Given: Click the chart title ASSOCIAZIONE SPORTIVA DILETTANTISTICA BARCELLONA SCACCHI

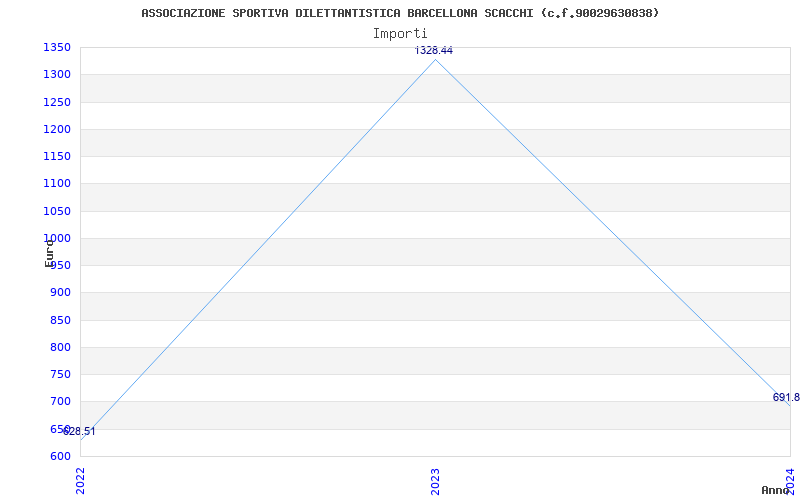Looking at the screenshot, I should click(400, 13).
